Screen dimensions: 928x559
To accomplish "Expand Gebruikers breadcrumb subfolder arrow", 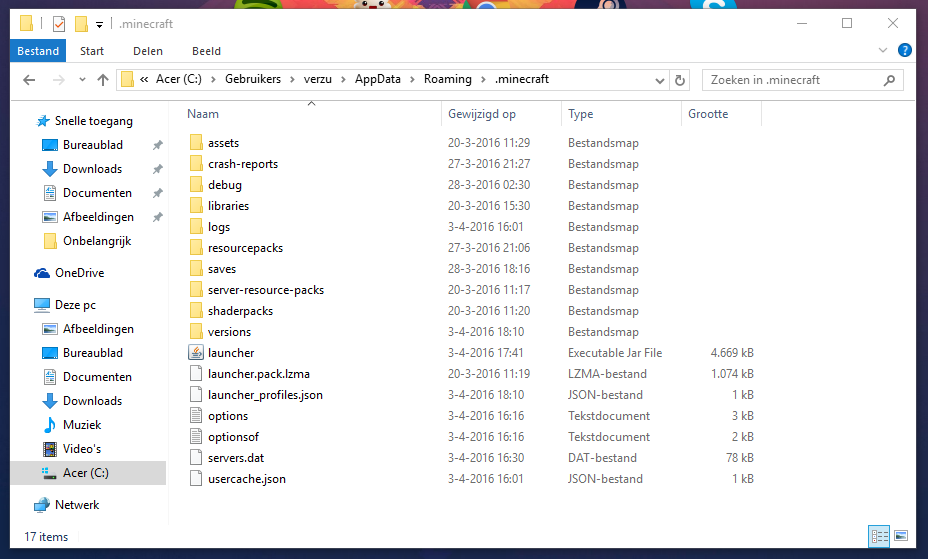I will click(292, 79).
